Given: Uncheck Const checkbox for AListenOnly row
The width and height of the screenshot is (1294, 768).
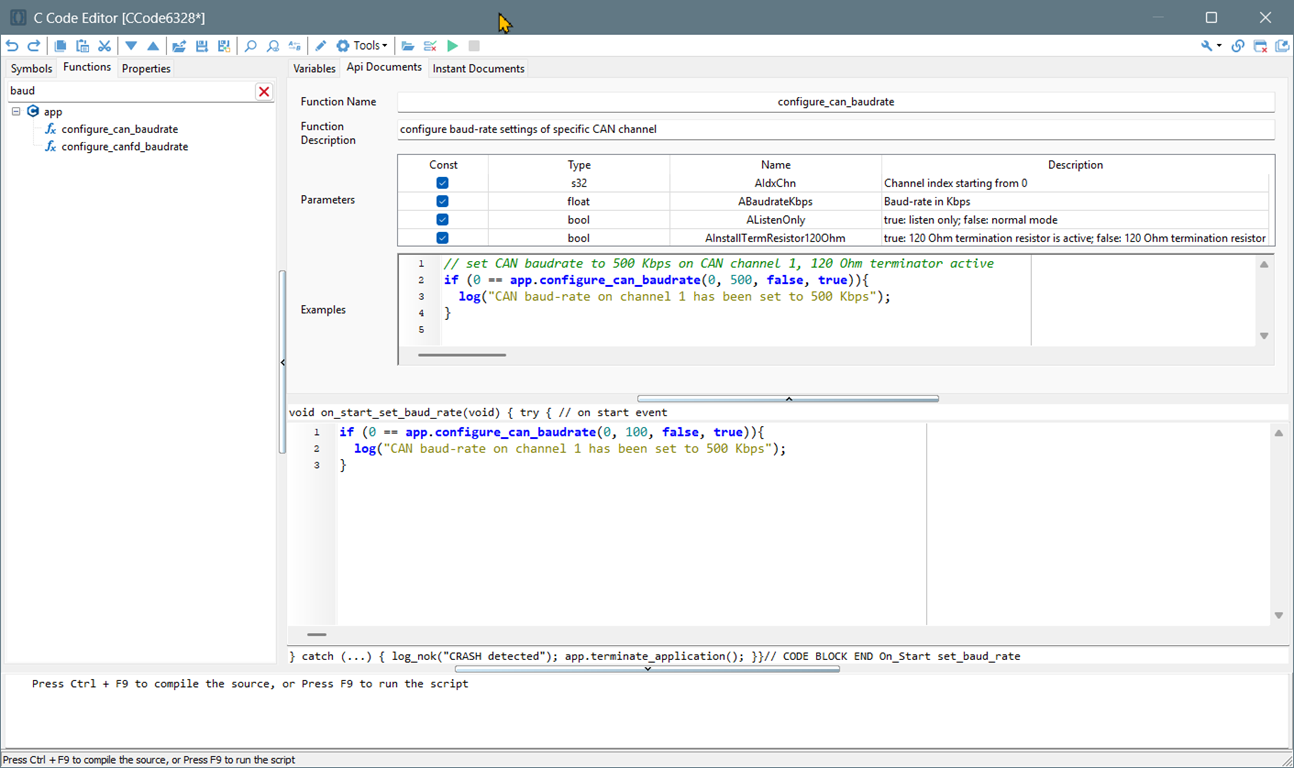Looking at the screenshot, I should [x=442, y=220].
